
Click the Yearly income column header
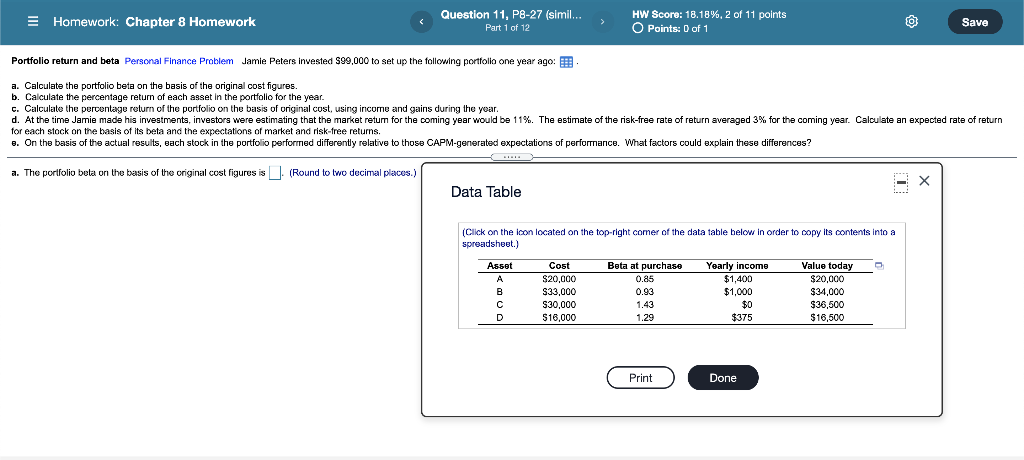coord(737,266)
